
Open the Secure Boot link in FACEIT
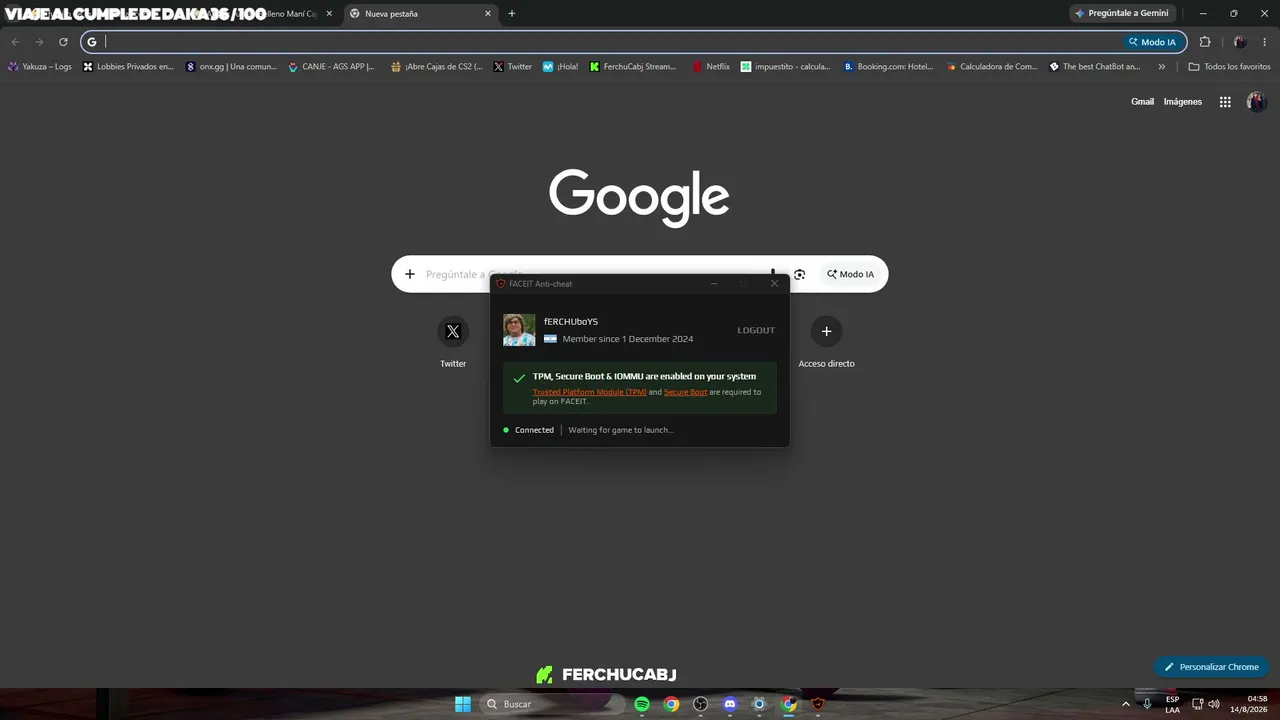click(685, 392)
